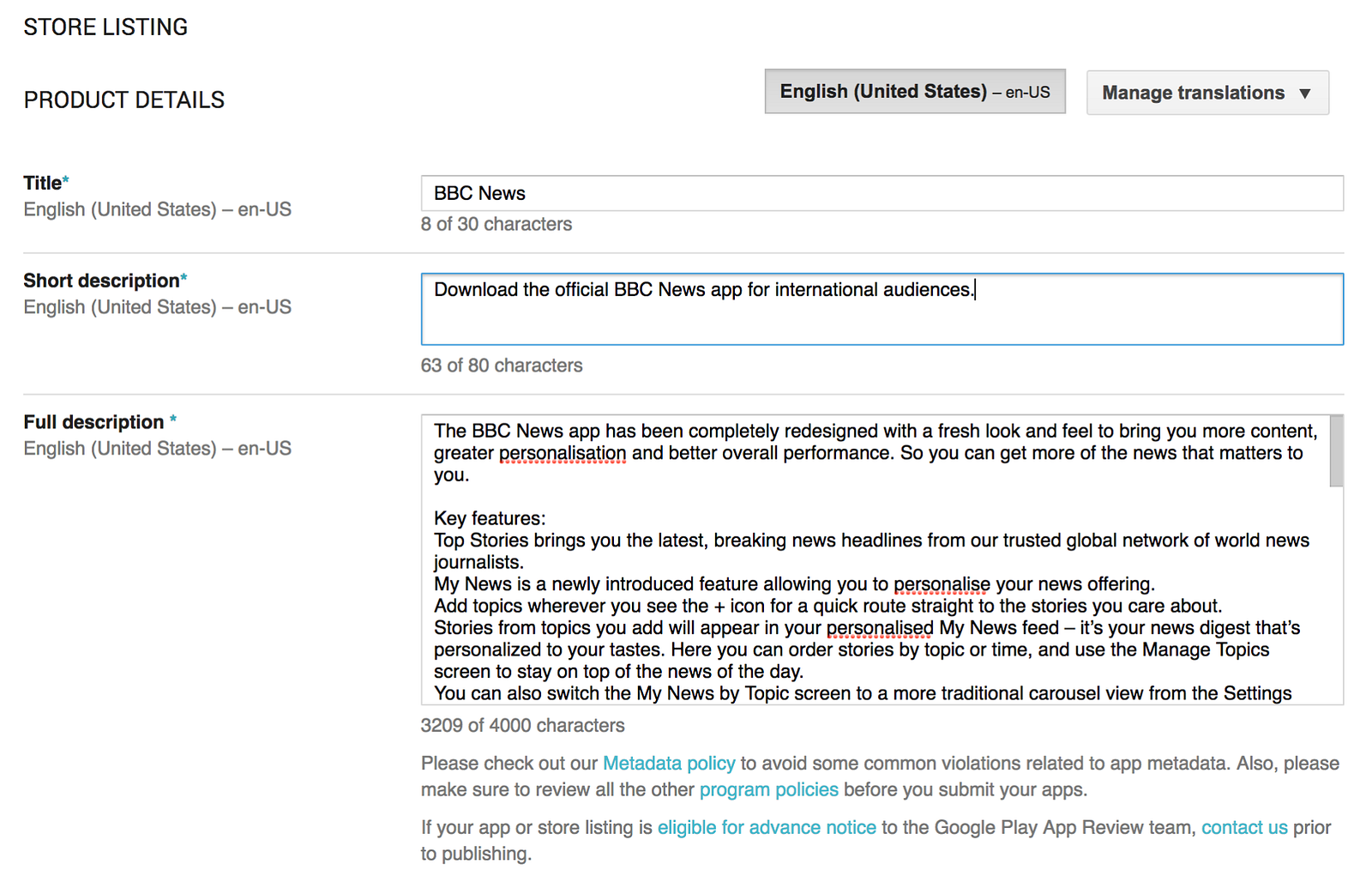Select the English (United States) language button

[x=915, y=91]
